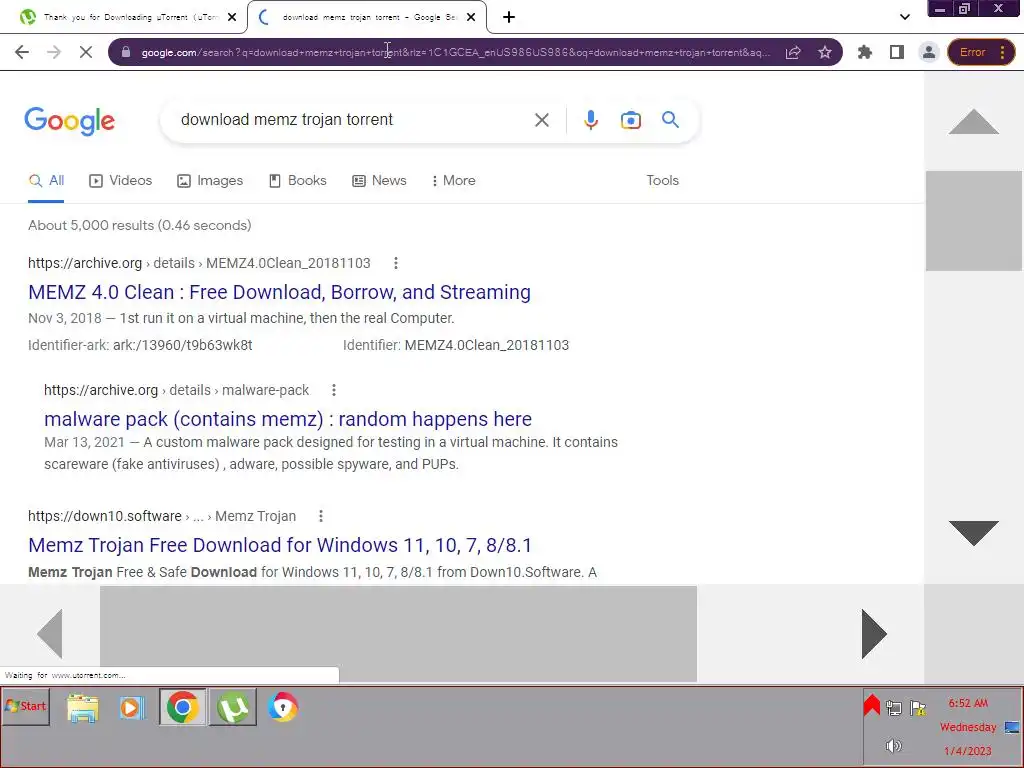
Task: Click down10.software URL breadcrumb
Action: [x=162, y=516]
